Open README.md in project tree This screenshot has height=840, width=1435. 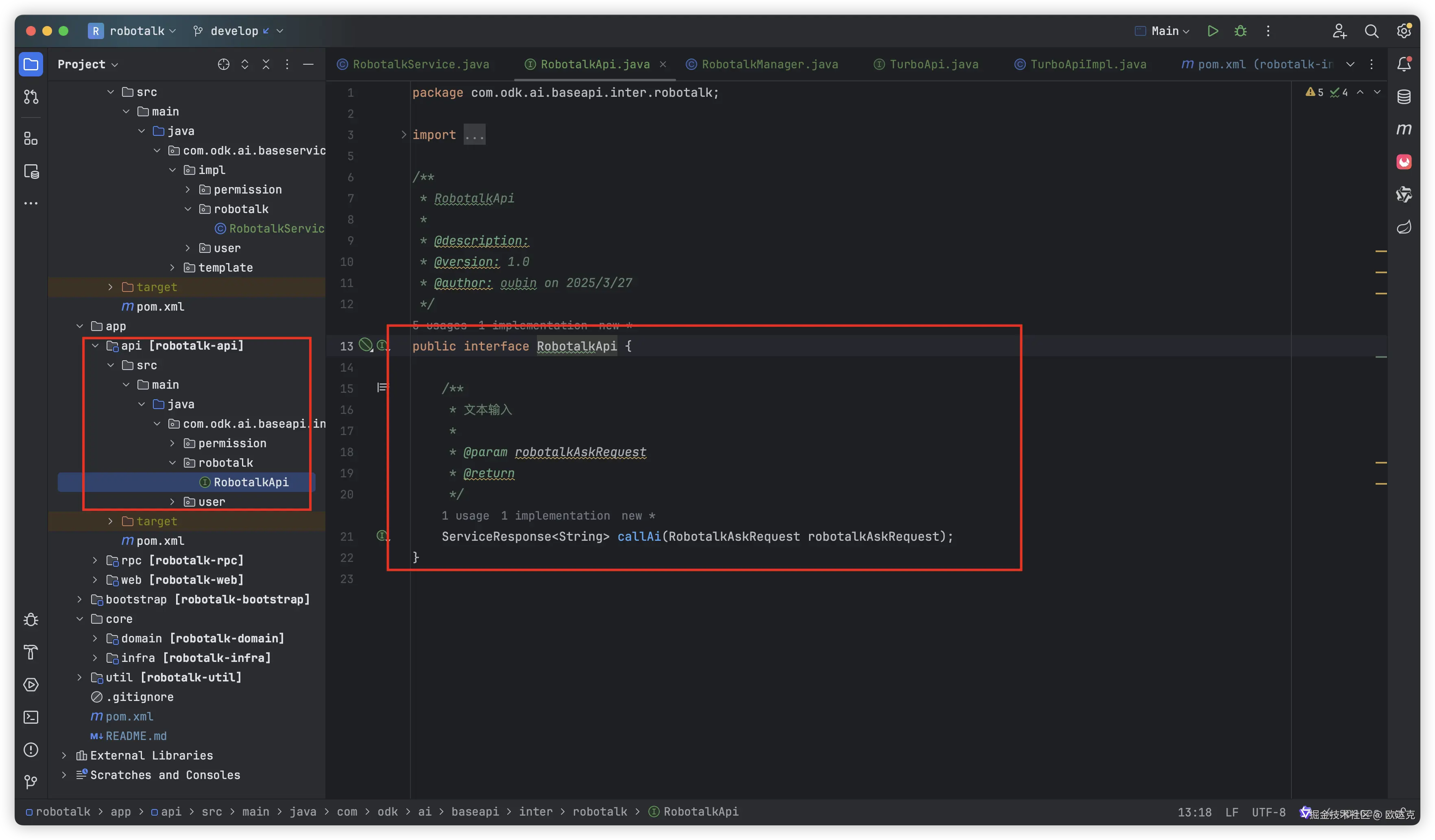135,736
